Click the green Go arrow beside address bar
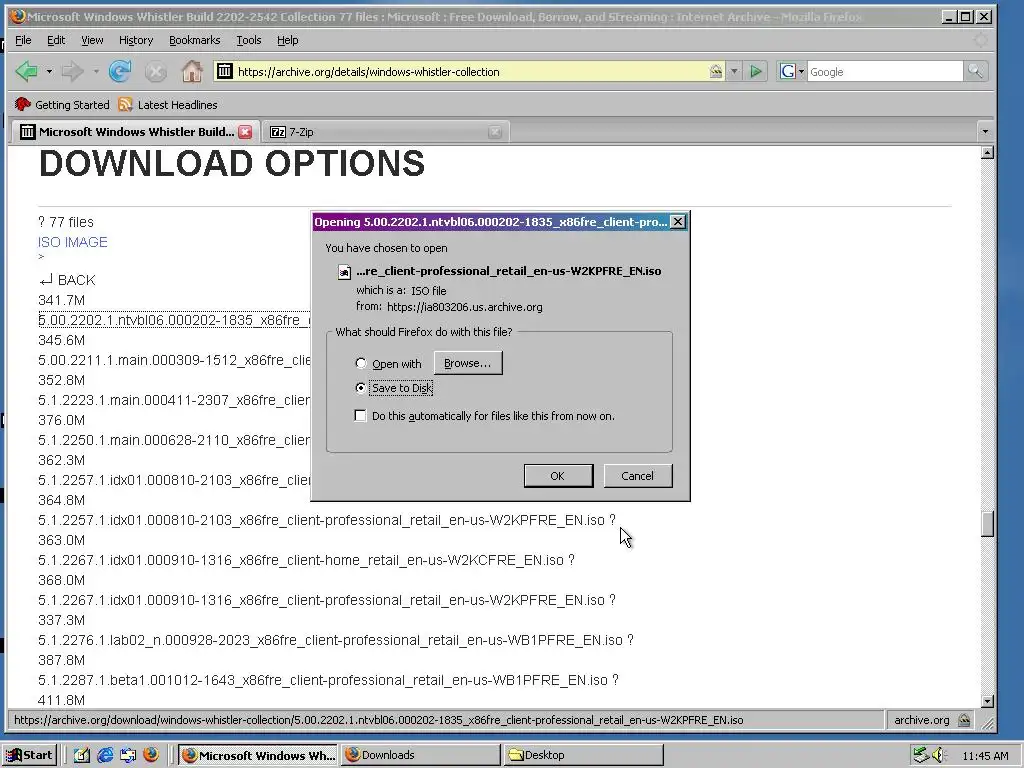Image resolution: width=1024 pixels, height=768 pixels. (x=756, y=71)
